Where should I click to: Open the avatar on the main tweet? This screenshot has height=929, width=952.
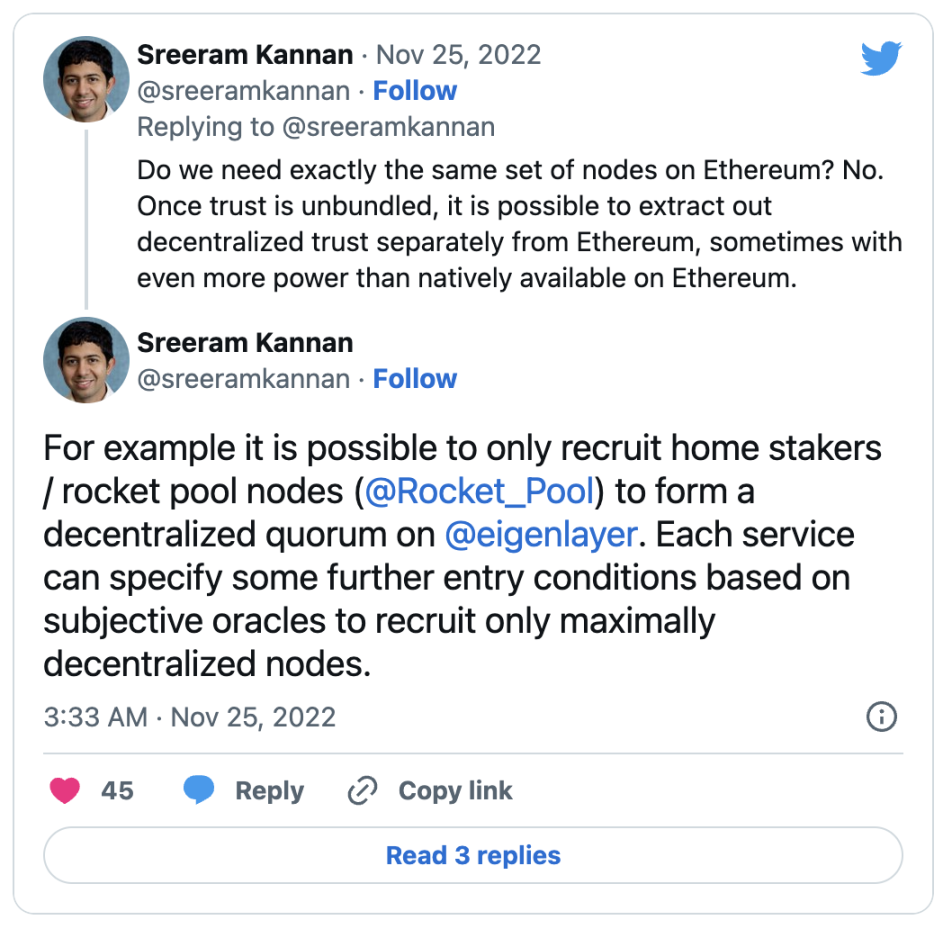tap(86, 360)
